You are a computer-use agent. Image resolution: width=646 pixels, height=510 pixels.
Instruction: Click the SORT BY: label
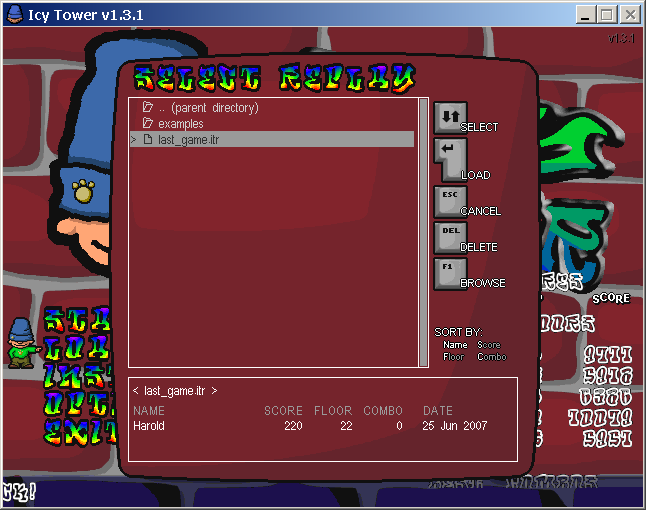(458, 332)
